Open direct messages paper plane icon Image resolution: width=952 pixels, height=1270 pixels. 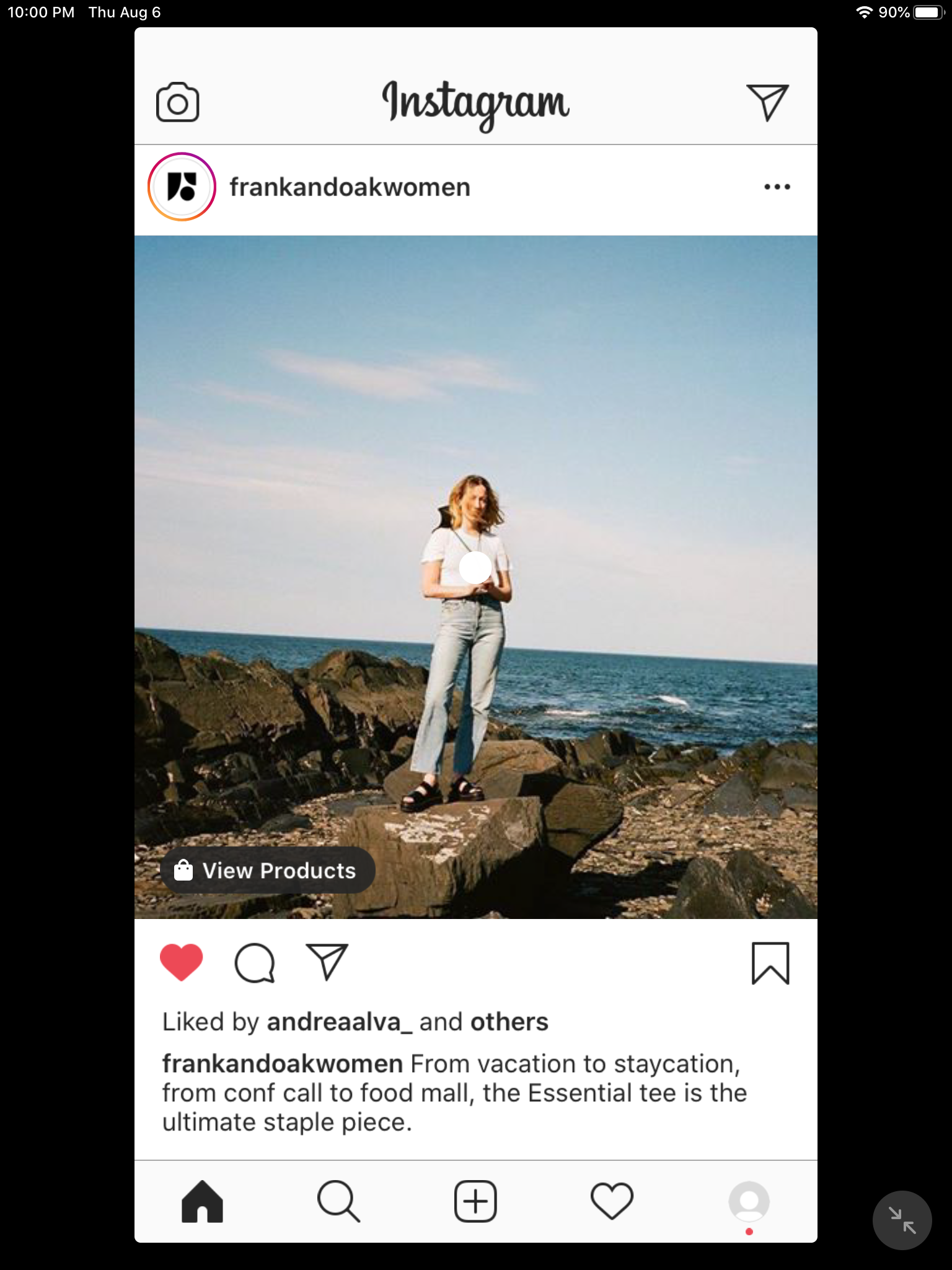point(767,102)
